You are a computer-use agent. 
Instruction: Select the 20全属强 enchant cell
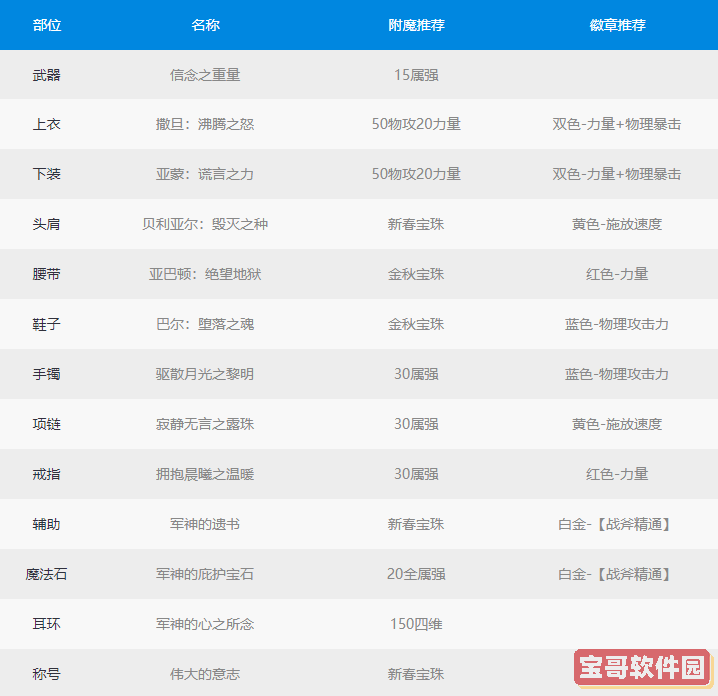click(x=416, y=574)
